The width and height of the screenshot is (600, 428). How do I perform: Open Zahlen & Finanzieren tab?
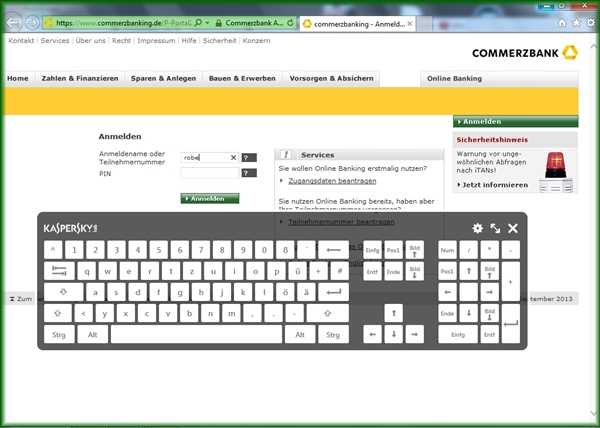coord(80,78)
